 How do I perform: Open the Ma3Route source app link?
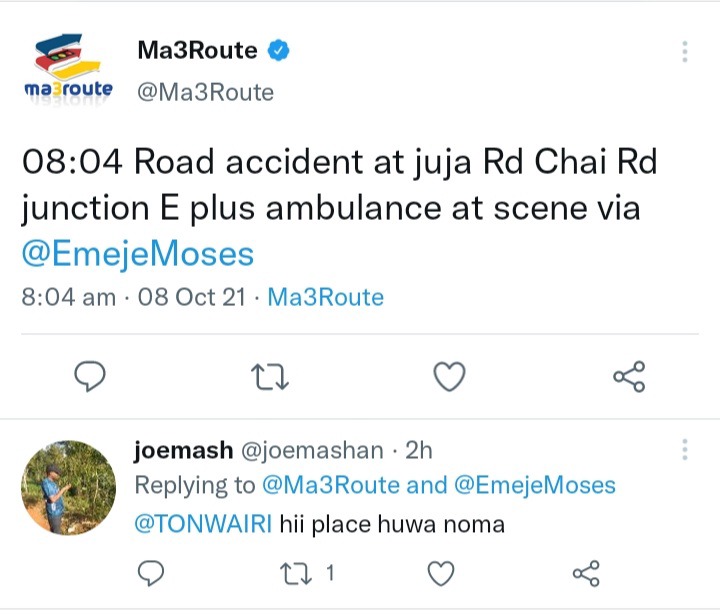326,297
